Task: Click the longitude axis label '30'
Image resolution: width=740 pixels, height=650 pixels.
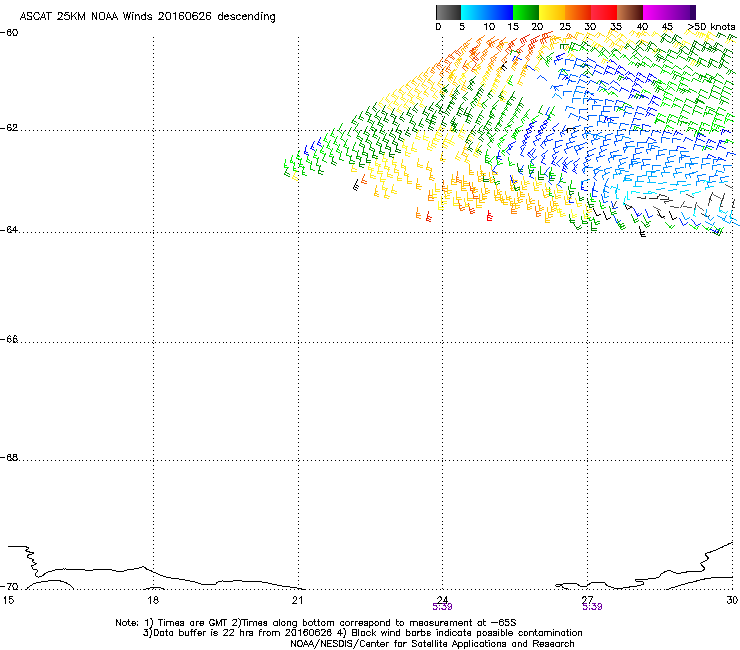Action: [x=732, y=600]
